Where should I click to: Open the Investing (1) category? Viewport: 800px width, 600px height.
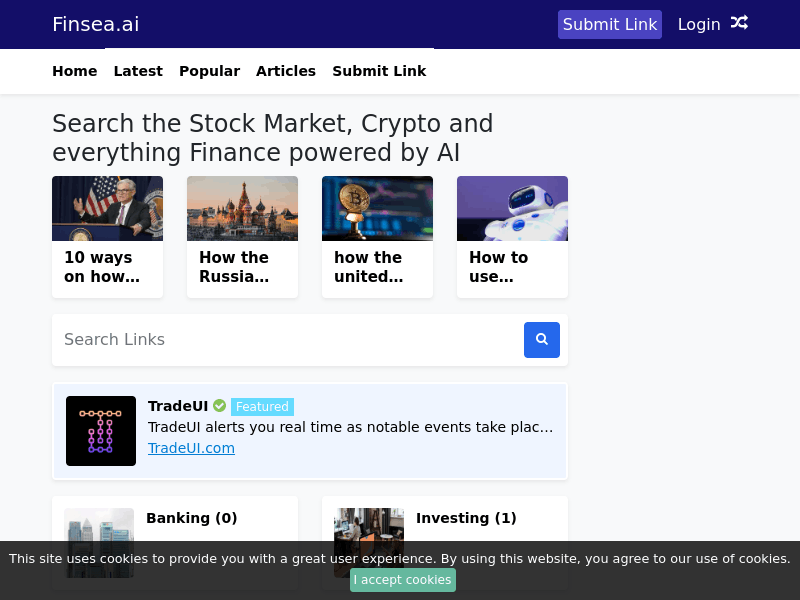coord(466,518)
